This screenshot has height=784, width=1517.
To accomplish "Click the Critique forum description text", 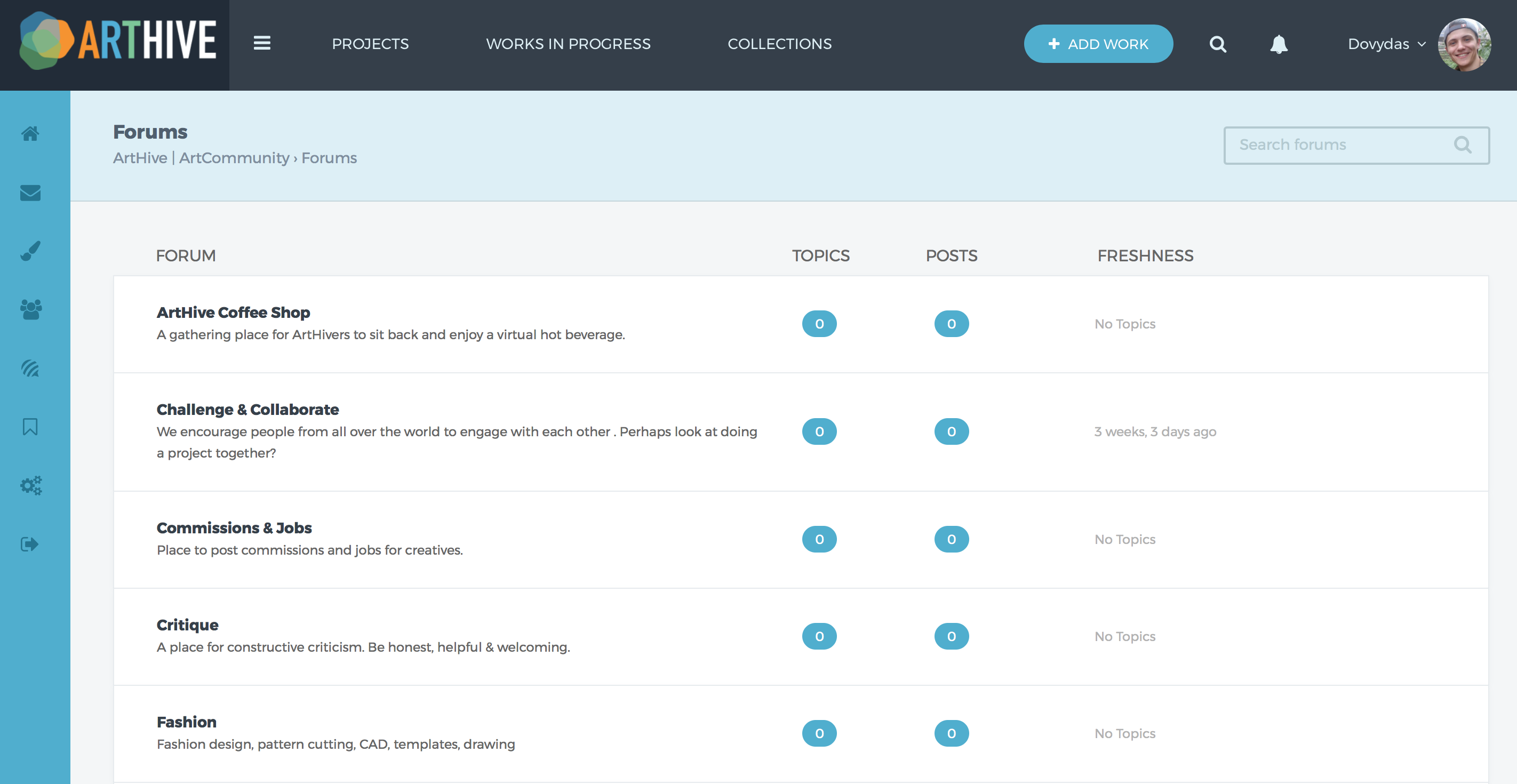I will click(363, 647).
